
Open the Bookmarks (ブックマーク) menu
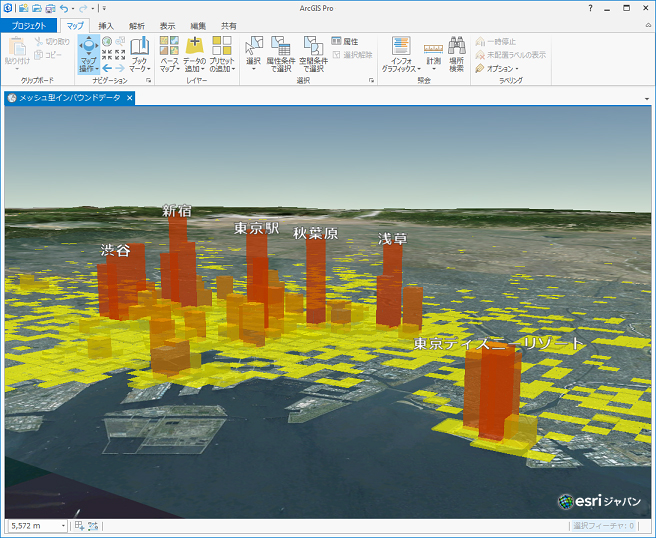point(139,48)
